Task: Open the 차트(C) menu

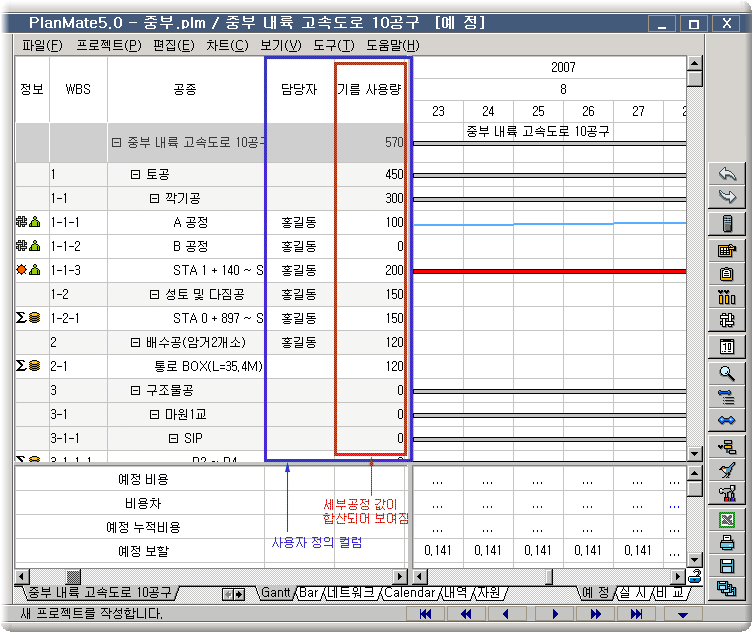Action: pyautogui.click(x=227, y=45)
